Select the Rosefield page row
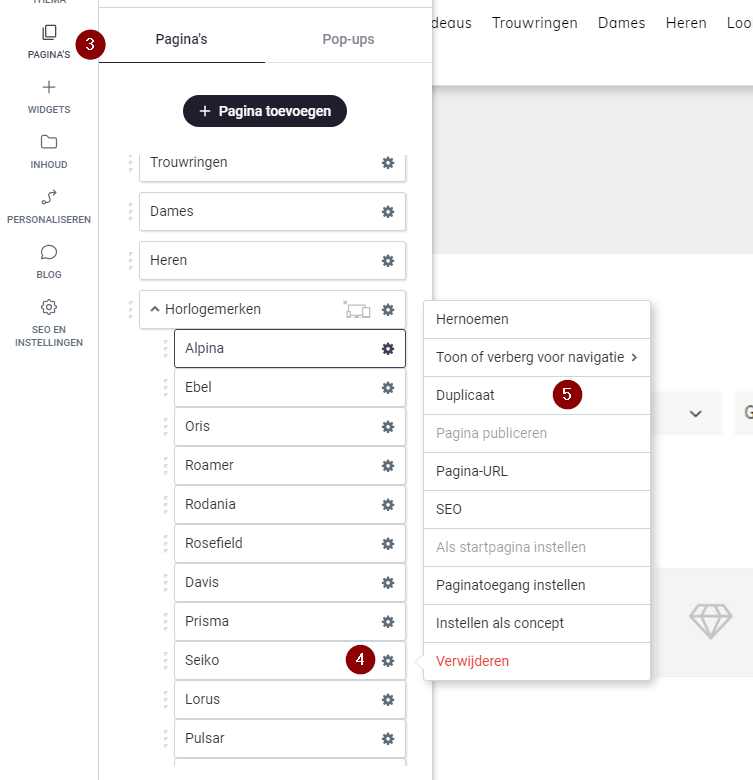 (290, 544)
